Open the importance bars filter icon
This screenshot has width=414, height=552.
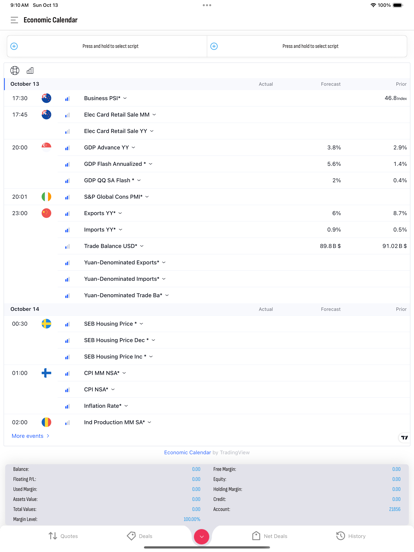[30, 70]
